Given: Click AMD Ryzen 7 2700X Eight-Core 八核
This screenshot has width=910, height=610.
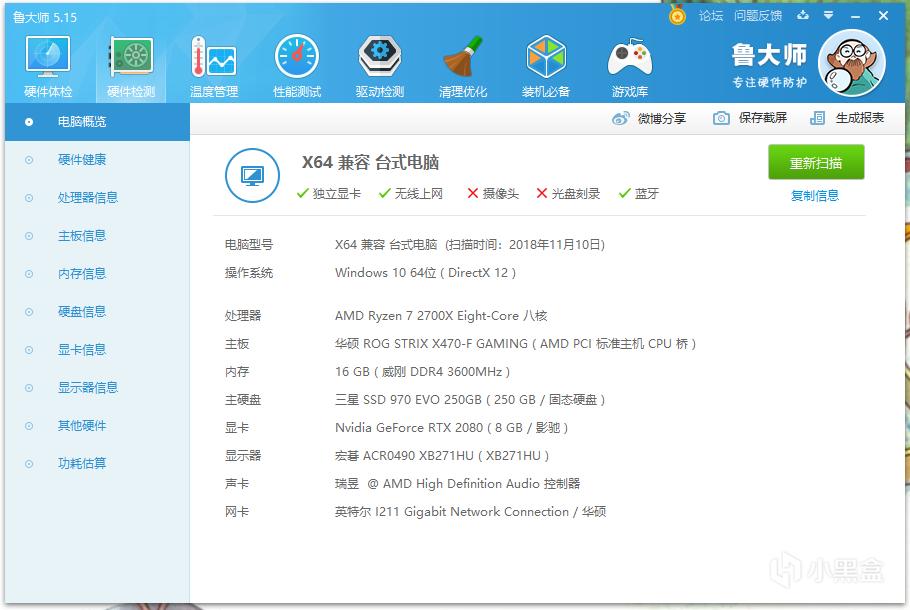Looking at the screenshot, I should [441, 316].
